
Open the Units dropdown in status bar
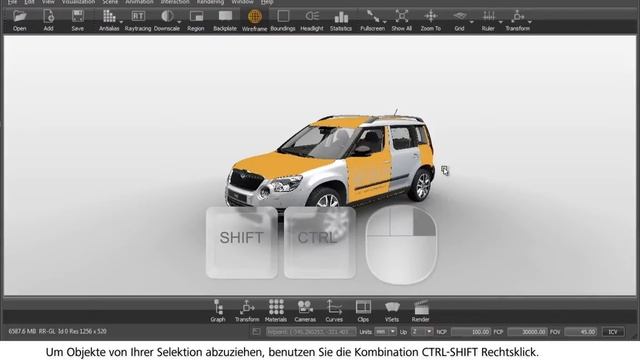pos(385,332)
